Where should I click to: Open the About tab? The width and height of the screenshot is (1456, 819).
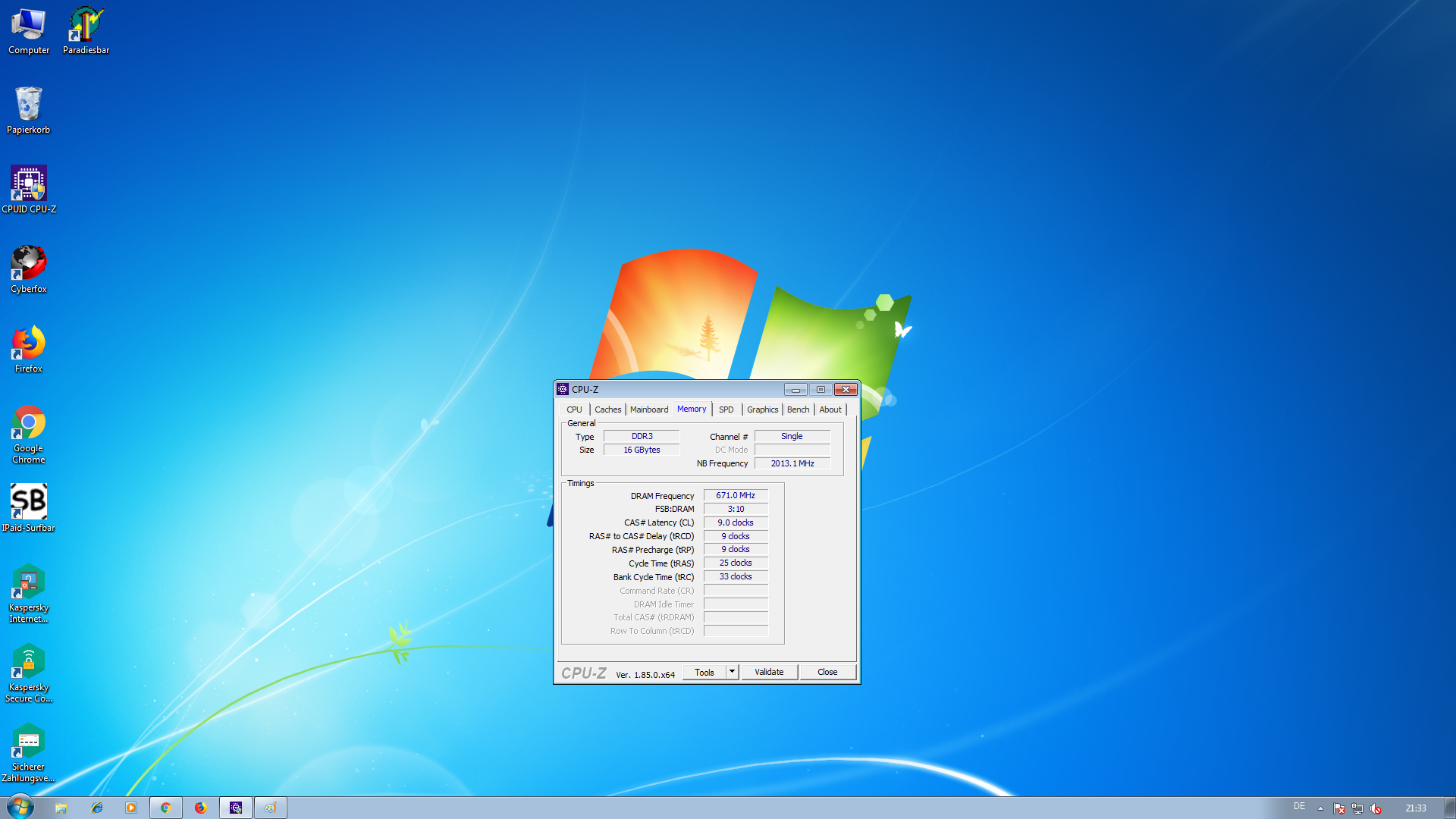click(x=830, y=409)
